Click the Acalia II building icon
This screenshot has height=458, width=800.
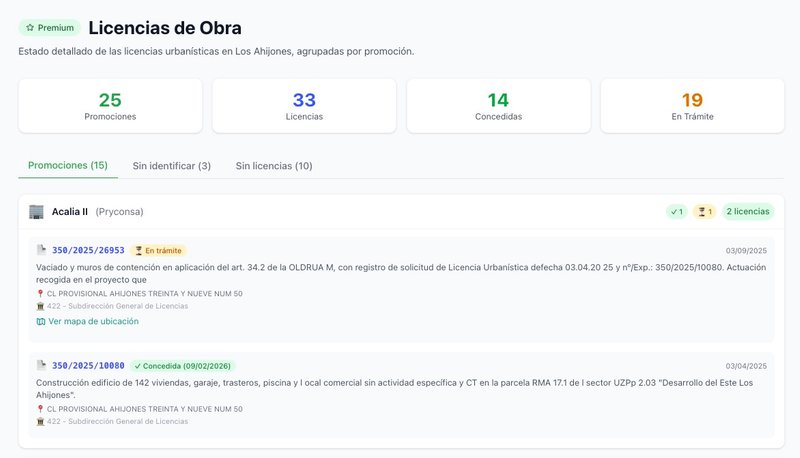point(36,212)
